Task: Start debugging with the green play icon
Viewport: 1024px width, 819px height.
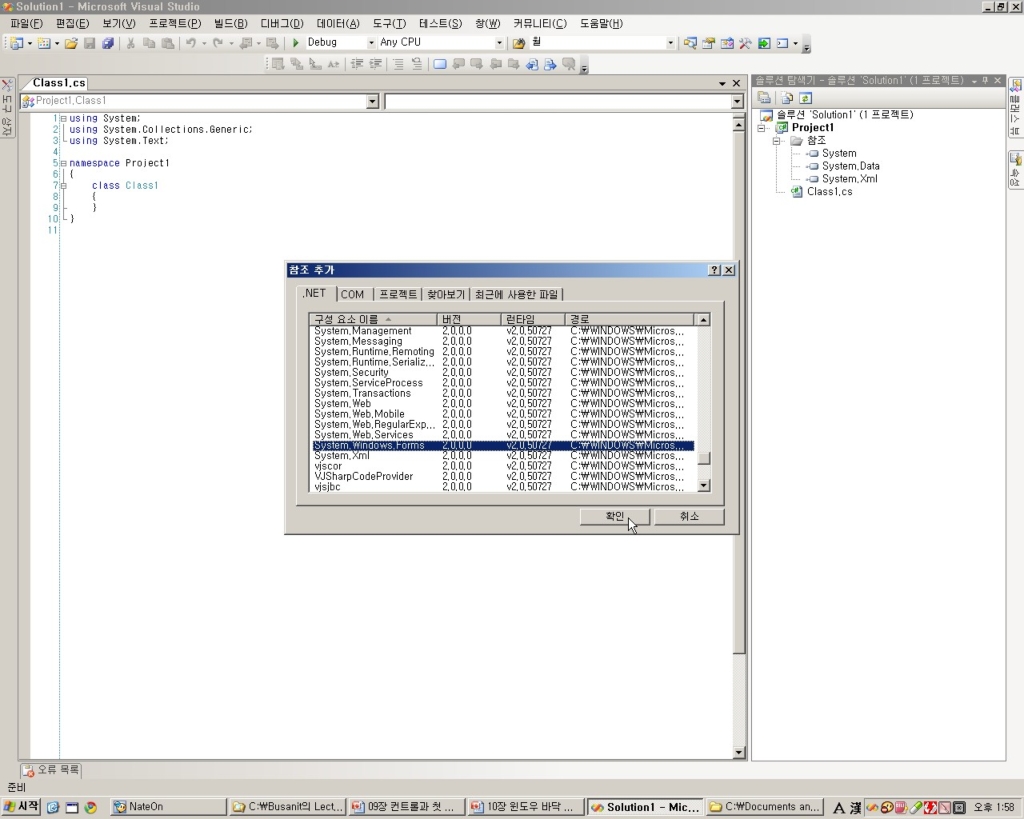Action: point(295,42)
